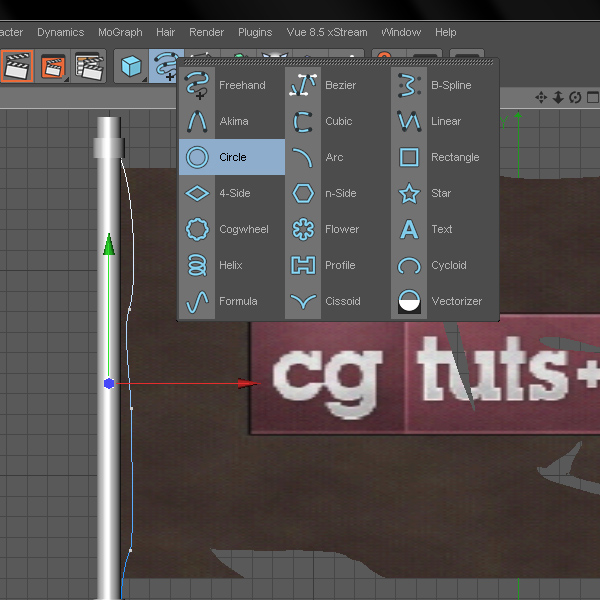Open the Help menu
600x600 pixels.
pyautogui.click(x=445, y=33)
